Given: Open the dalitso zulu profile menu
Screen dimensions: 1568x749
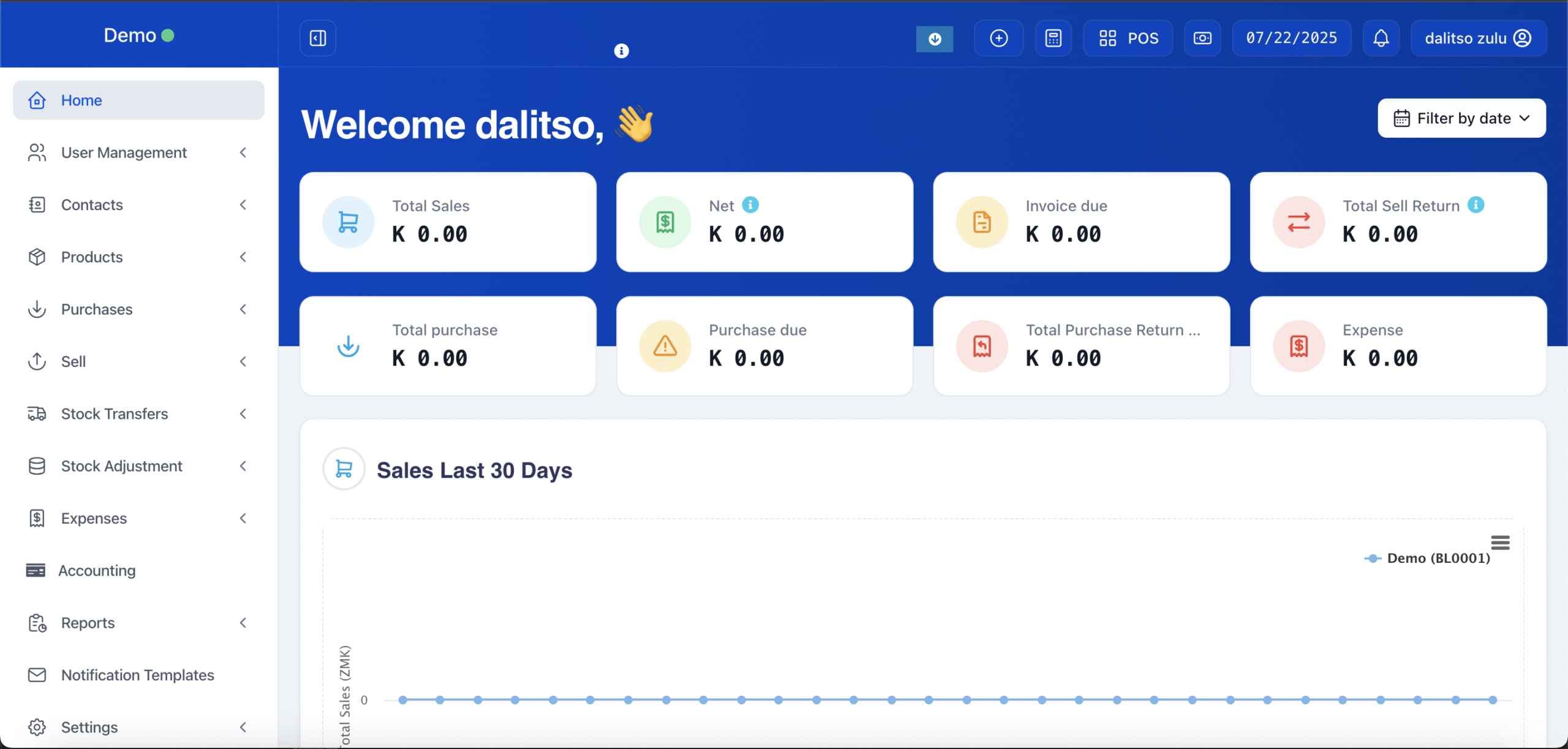Looking at the screenshot, I should coord(1477,38).
